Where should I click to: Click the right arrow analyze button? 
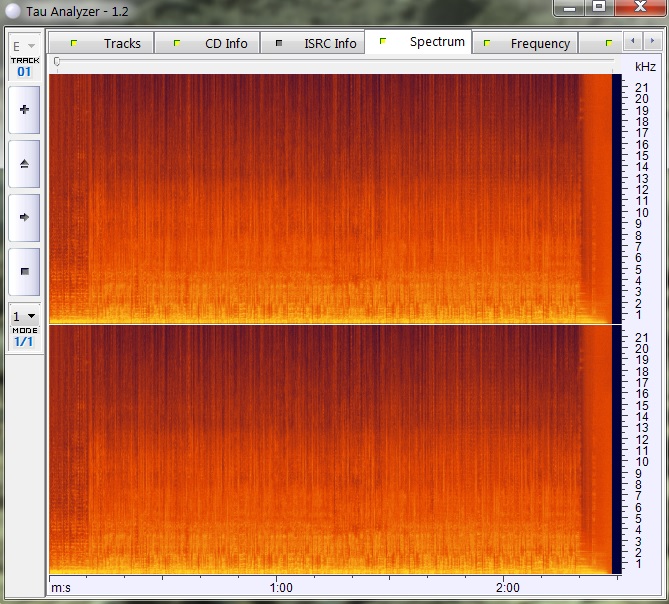(x=24, y=216)
